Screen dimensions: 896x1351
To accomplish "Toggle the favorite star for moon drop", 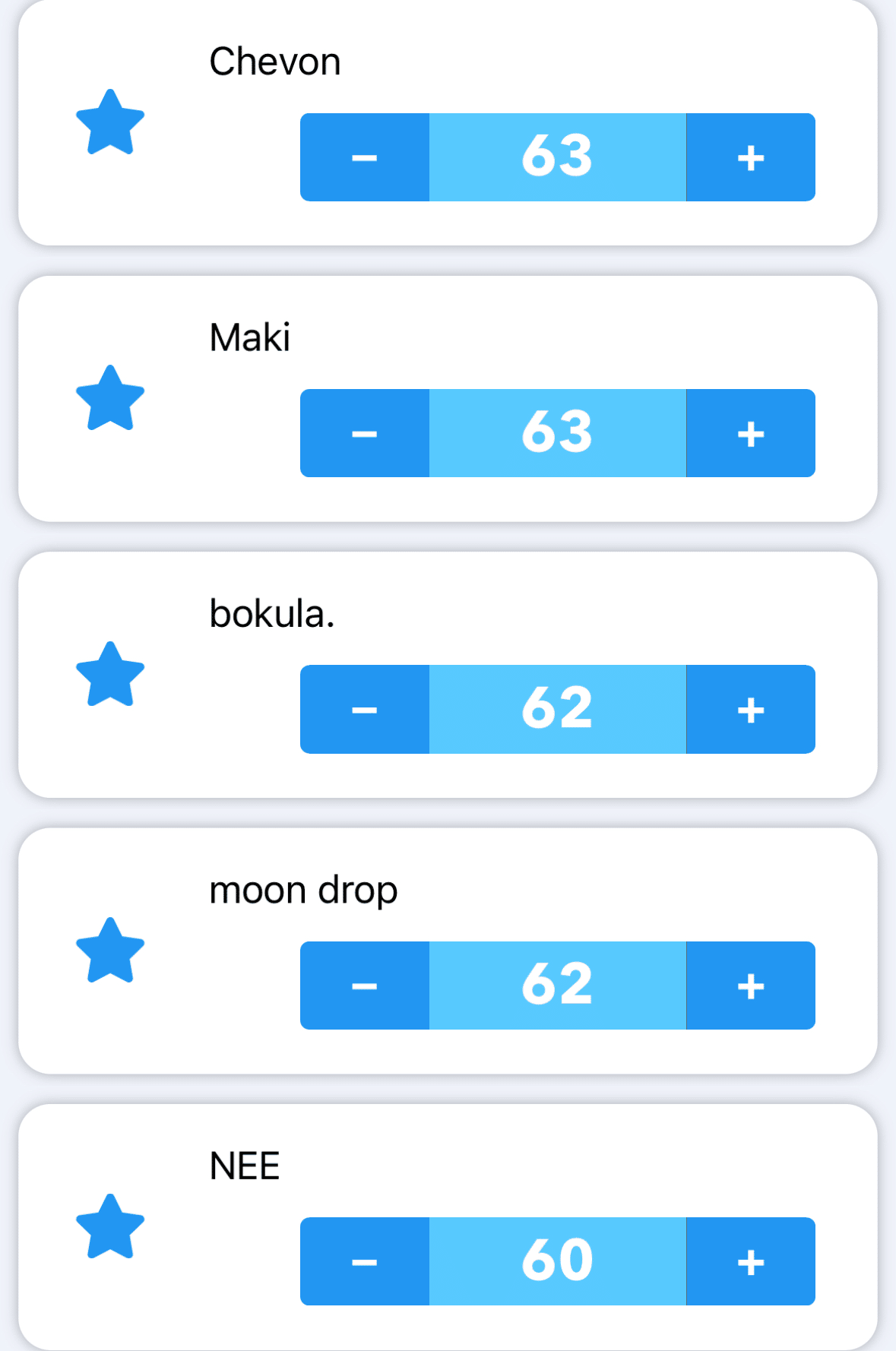I will 110,951.
